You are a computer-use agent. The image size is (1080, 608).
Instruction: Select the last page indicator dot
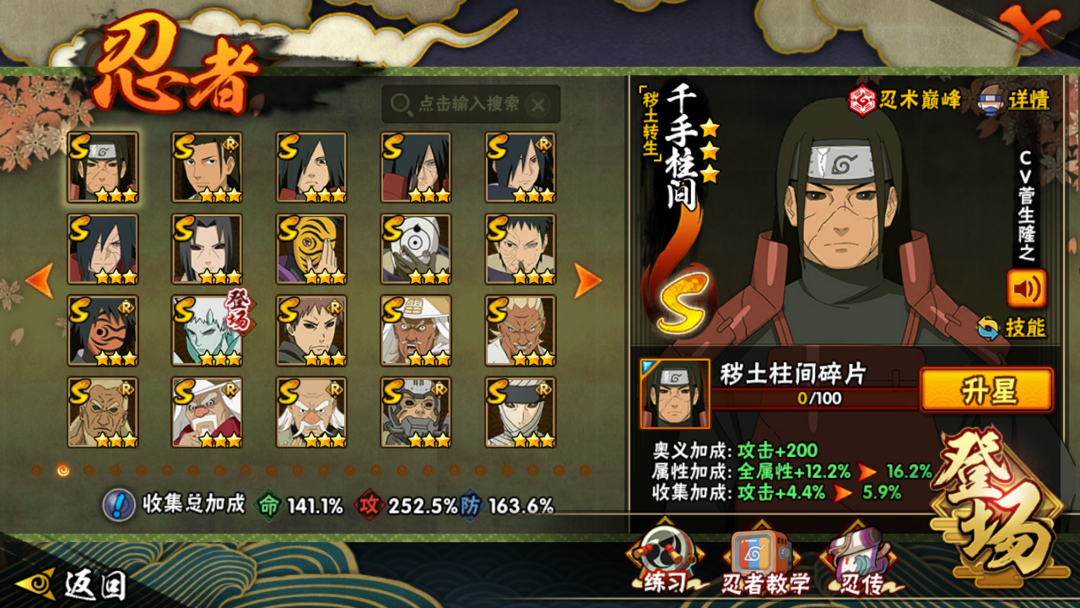(585, 470)
